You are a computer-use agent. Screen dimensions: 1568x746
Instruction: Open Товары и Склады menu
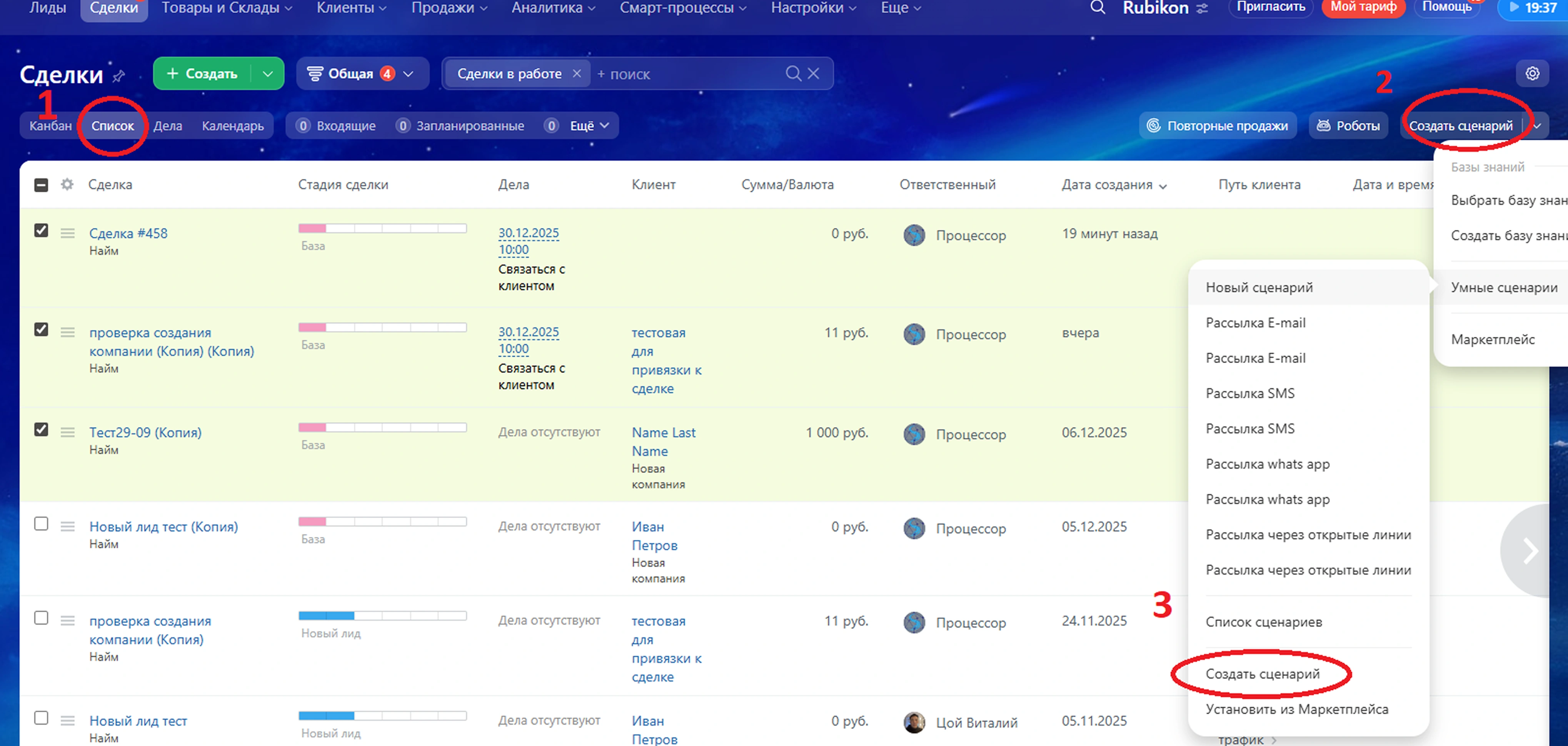[227, 8]
